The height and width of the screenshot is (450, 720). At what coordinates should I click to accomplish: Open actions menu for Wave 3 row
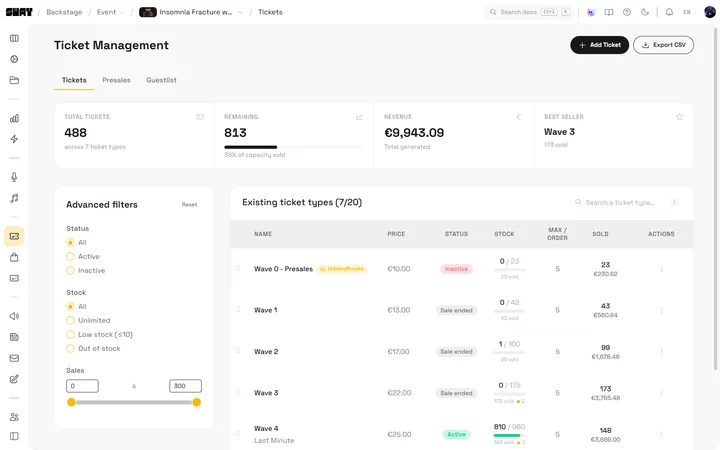coord(661,393)
